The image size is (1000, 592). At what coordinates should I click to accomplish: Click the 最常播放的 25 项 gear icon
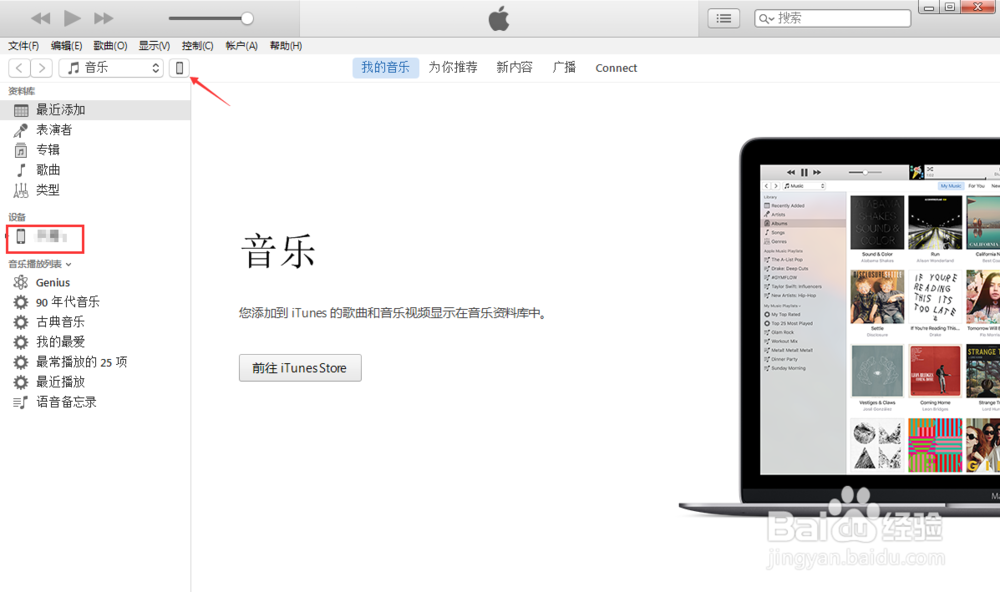pyautogui.click(x=21, y=362)
